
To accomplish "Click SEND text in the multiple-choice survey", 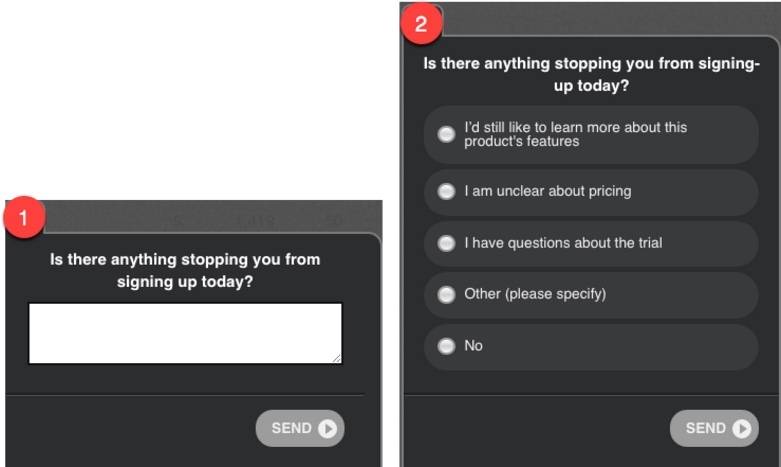I will tap(705, 428).
